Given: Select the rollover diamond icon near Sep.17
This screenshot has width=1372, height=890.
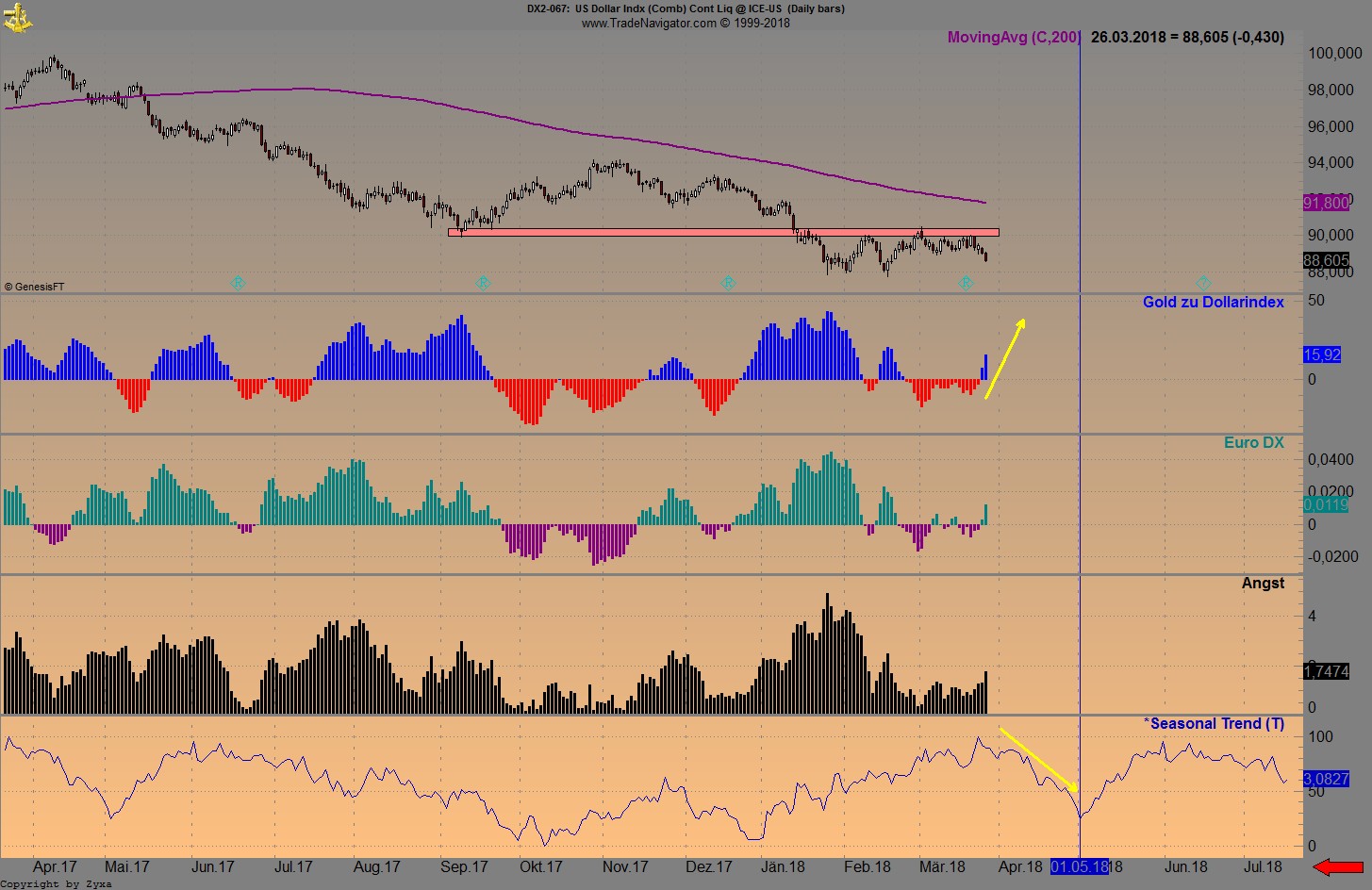Looking at the screenshot, I should point(483,282).
